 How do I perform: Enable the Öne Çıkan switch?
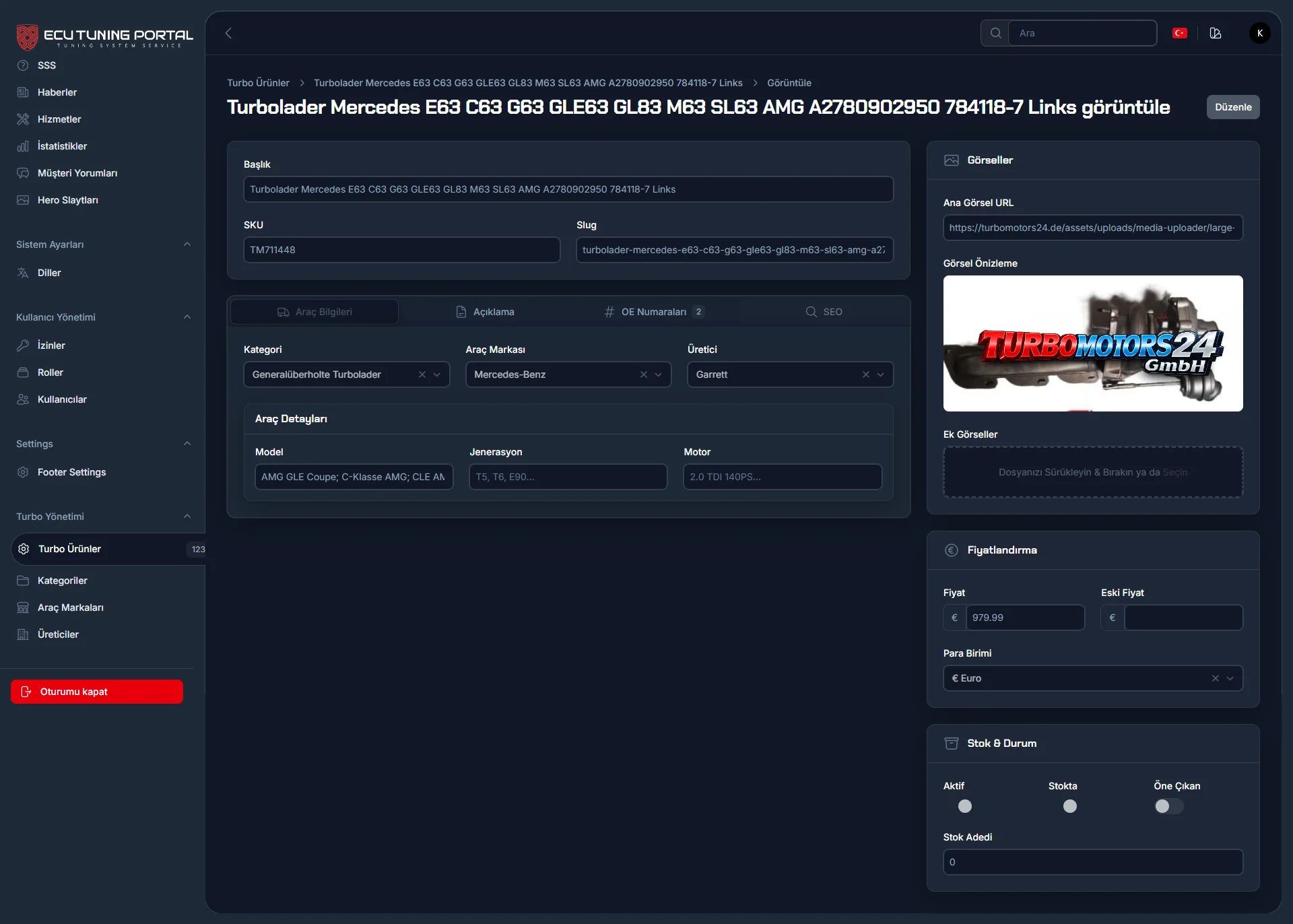pos(1168,806)
